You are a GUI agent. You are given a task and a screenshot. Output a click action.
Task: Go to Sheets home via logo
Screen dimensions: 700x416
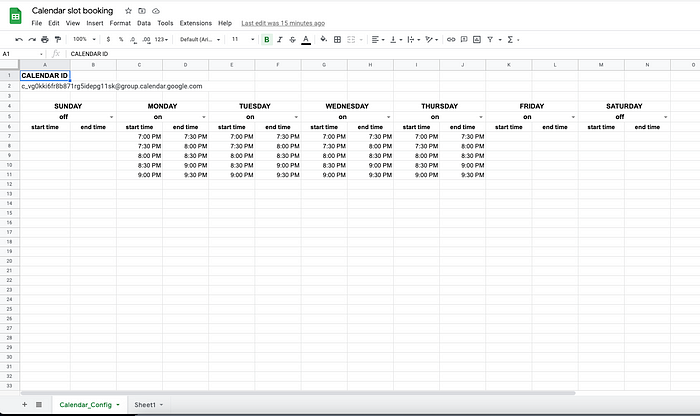tap(16, 16)
